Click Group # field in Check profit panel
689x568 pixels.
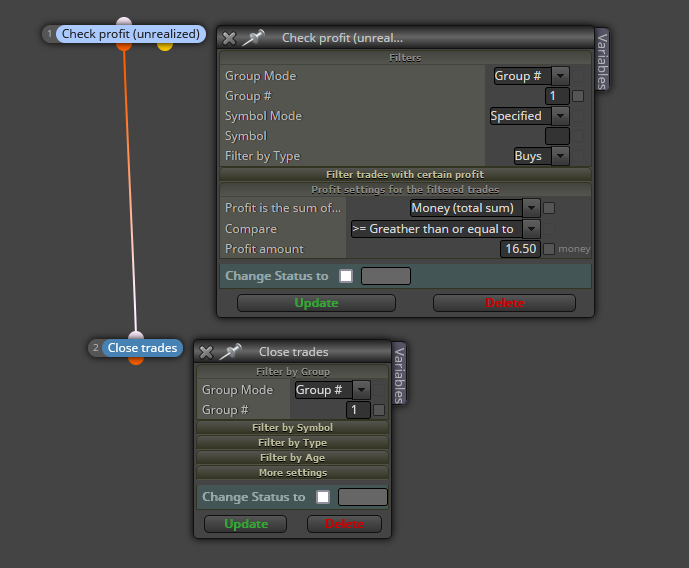click(x=557, y=96)
